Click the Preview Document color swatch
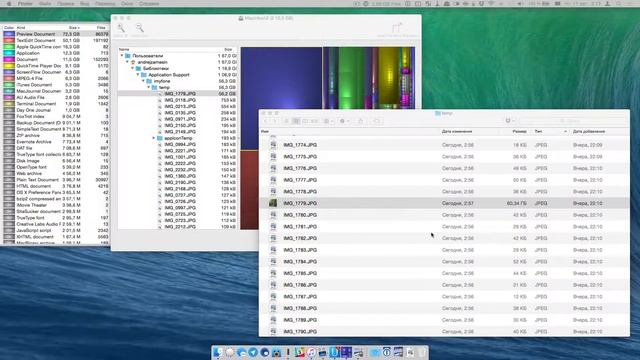 9,34
